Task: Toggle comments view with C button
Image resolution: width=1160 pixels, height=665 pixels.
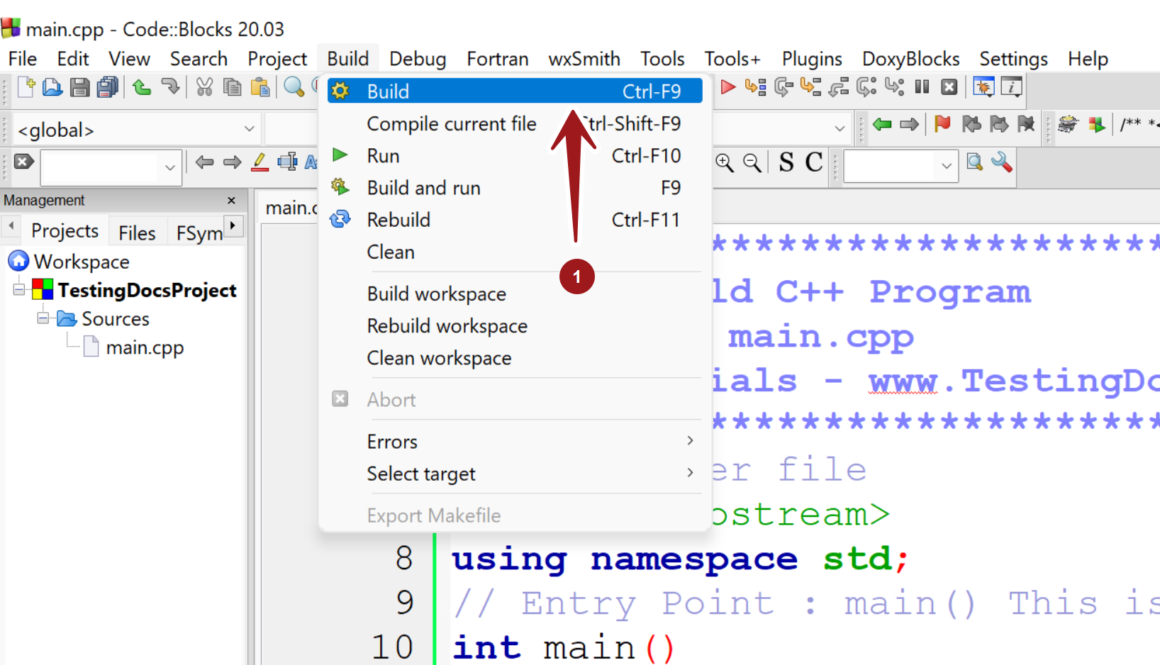Action: (814, 162)
